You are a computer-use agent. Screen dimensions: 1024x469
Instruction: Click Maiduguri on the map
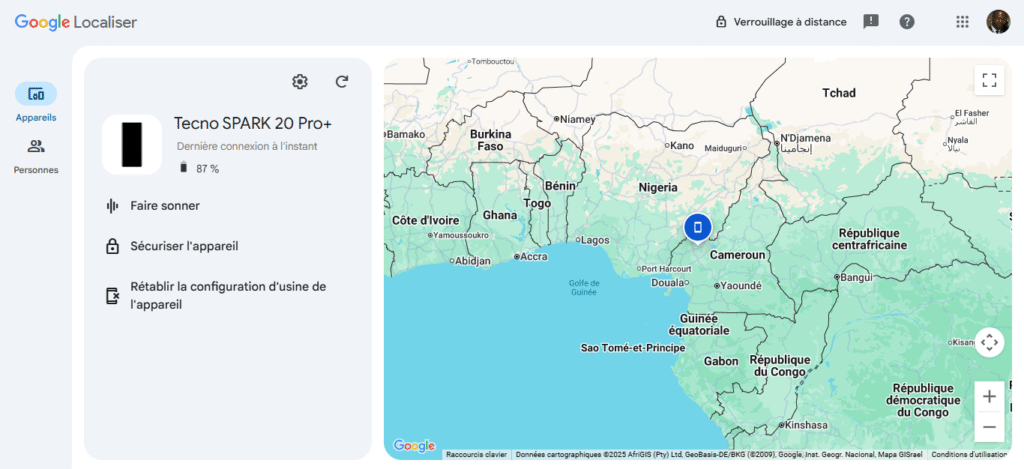724,148
